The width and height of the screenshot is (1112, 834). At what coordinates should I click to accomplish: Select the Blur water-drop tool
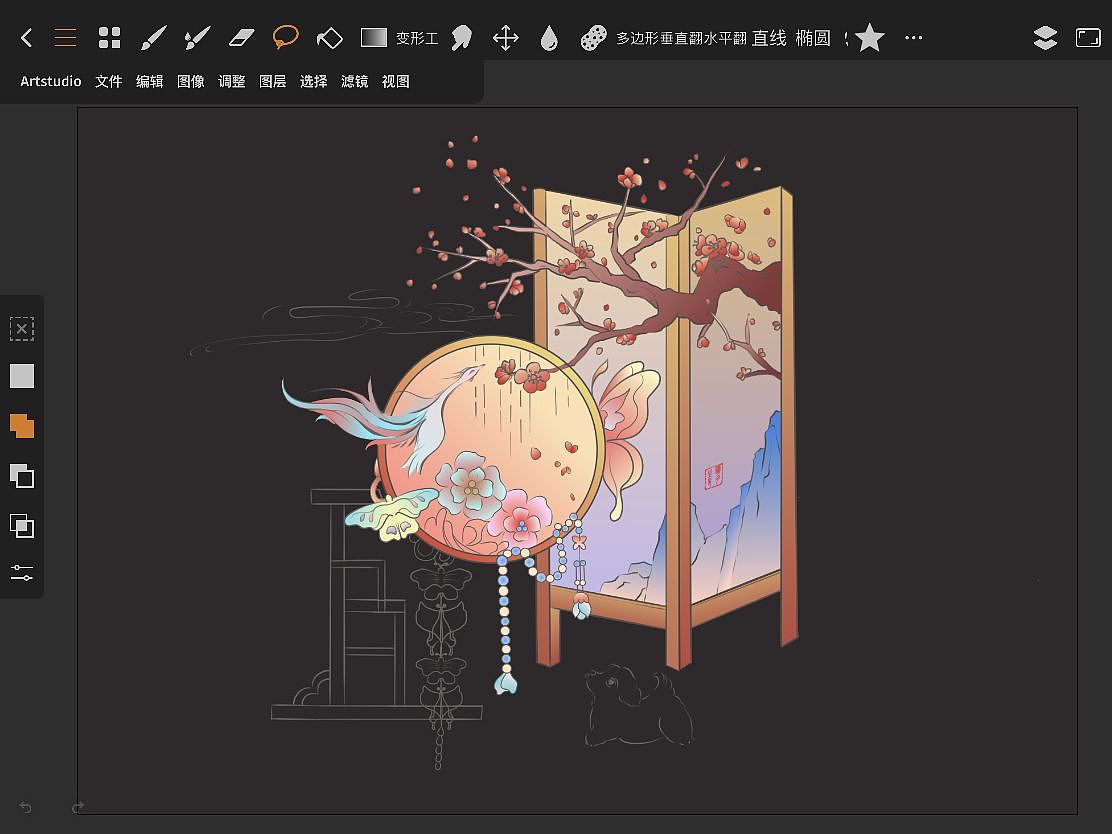[x=549, y=38]
